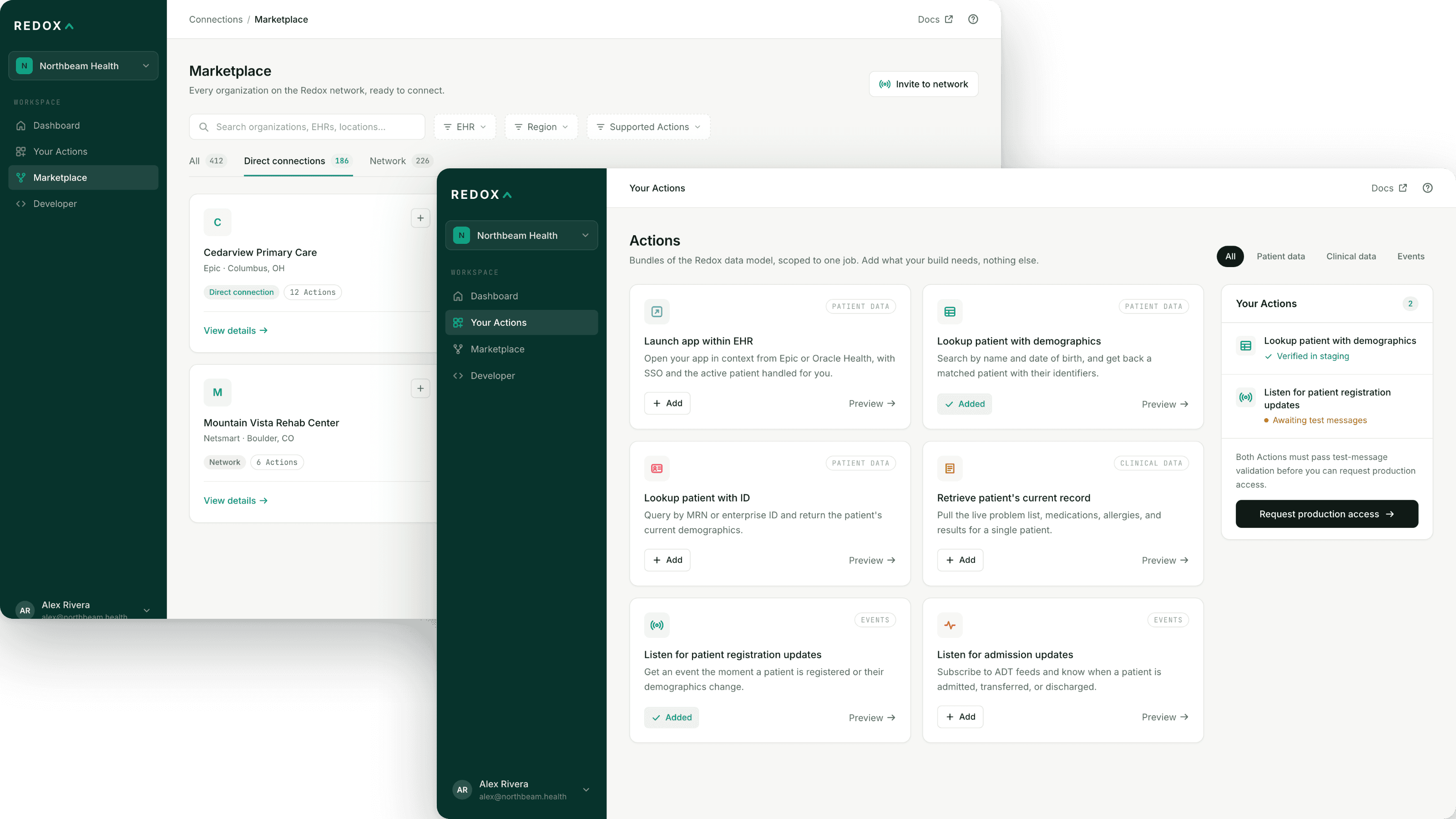
Task: Expand Alex Rivera user menu in Your Actions window
Action: (521, 789)
